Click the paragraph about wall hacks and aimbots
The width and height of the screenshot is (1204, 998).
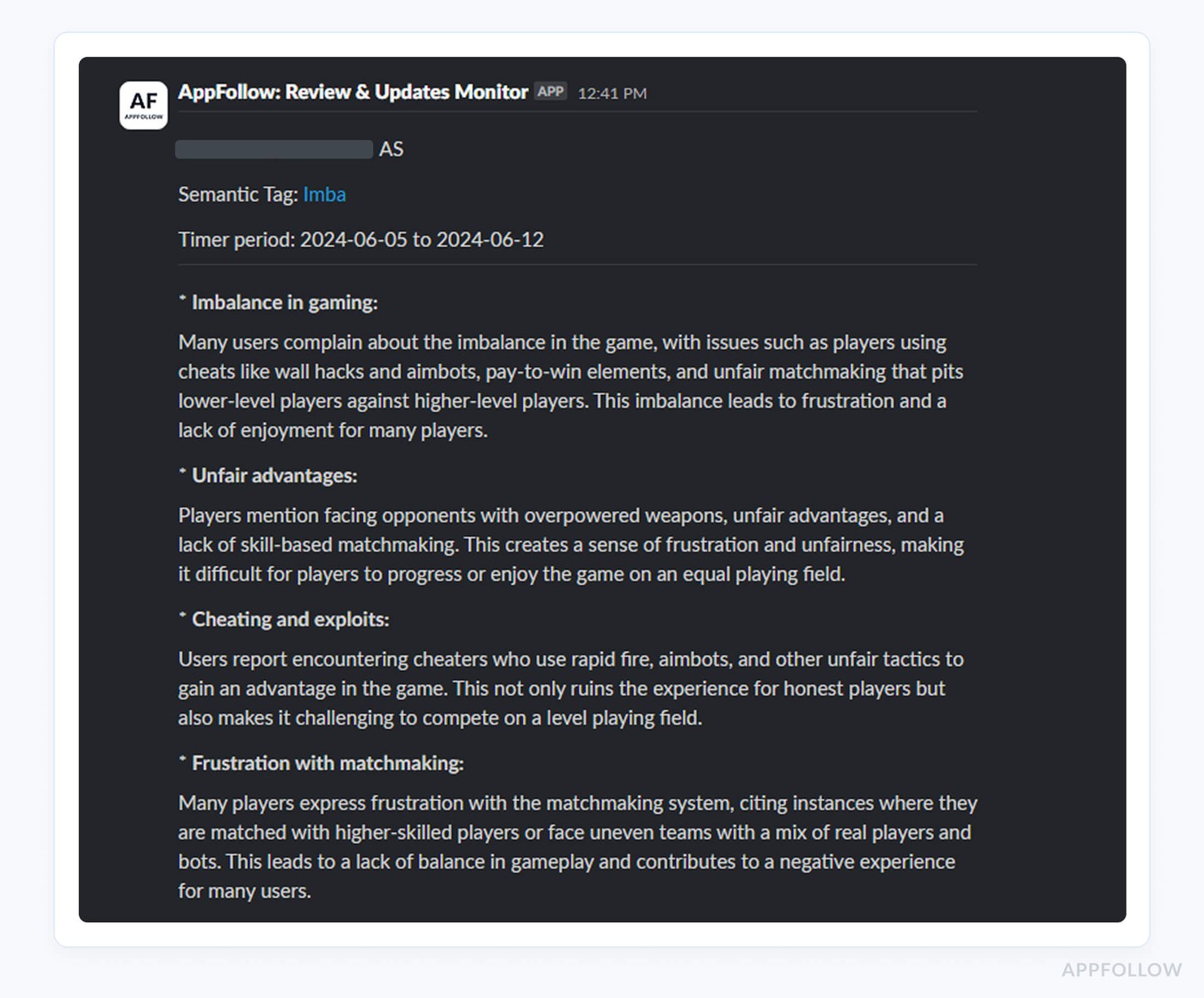pyautogui.click(x=570, y=386)
